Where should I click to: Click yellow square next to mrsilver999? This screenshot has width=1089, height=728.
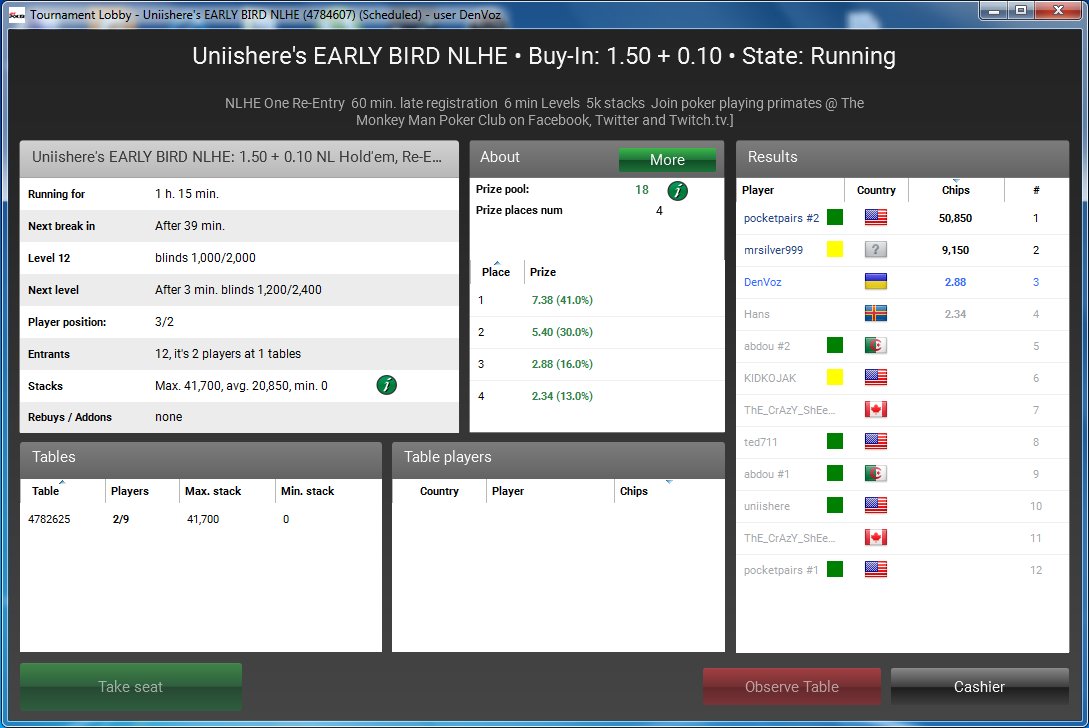click(835, 249)
